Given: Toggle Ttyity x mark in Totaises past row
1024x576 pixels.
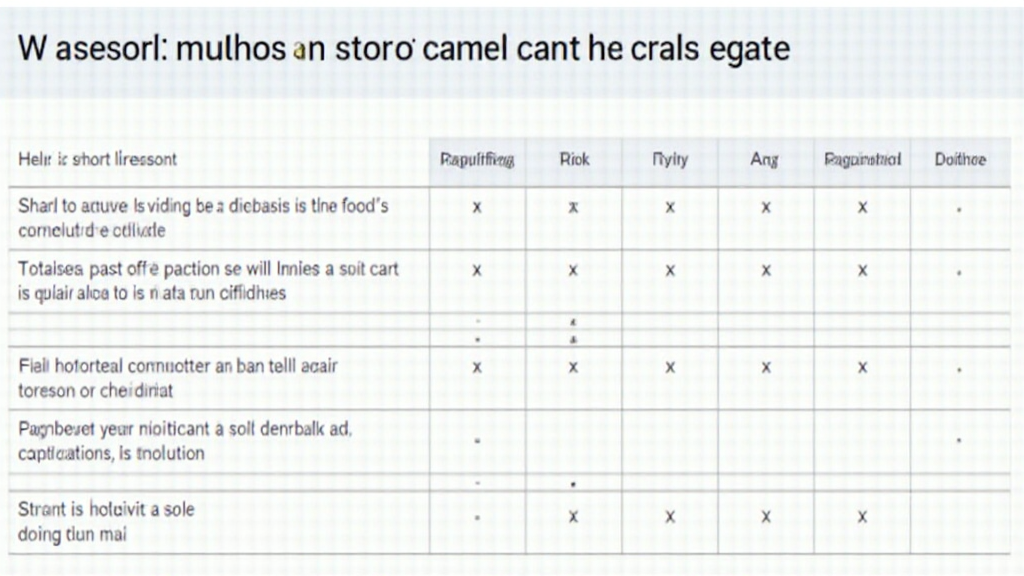Looking at the screenshot, I should coord(670,270).
